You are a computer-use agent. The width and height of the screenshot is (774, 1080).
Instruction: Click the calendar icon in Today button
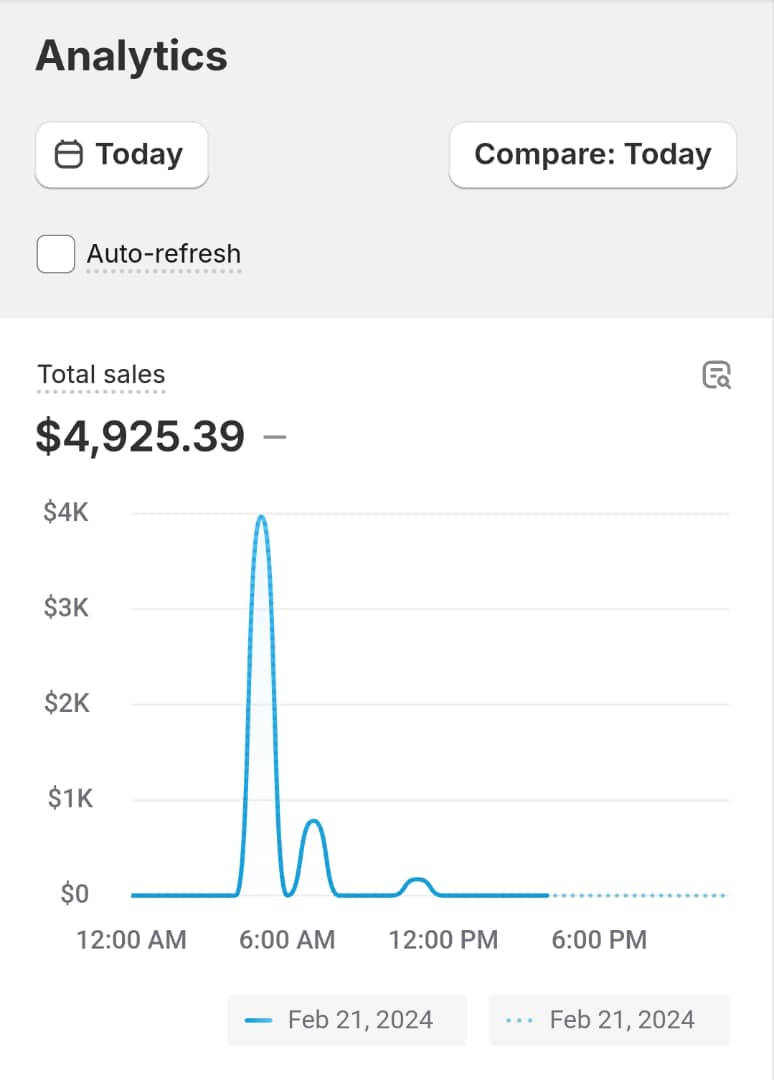68,155
